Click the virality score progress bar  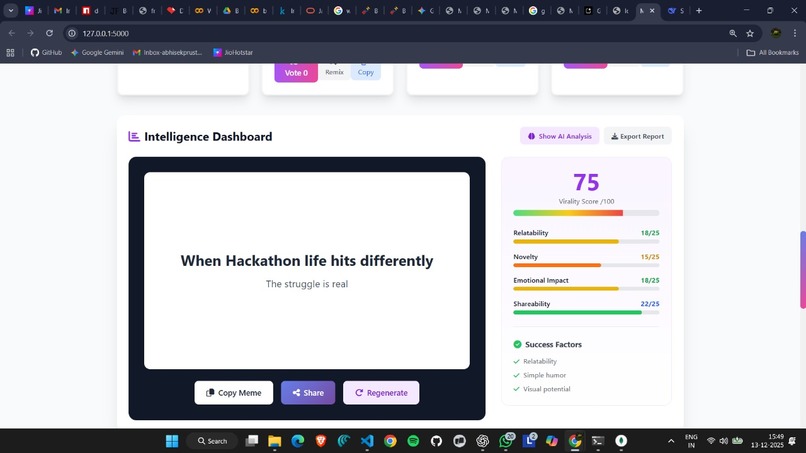586,213
